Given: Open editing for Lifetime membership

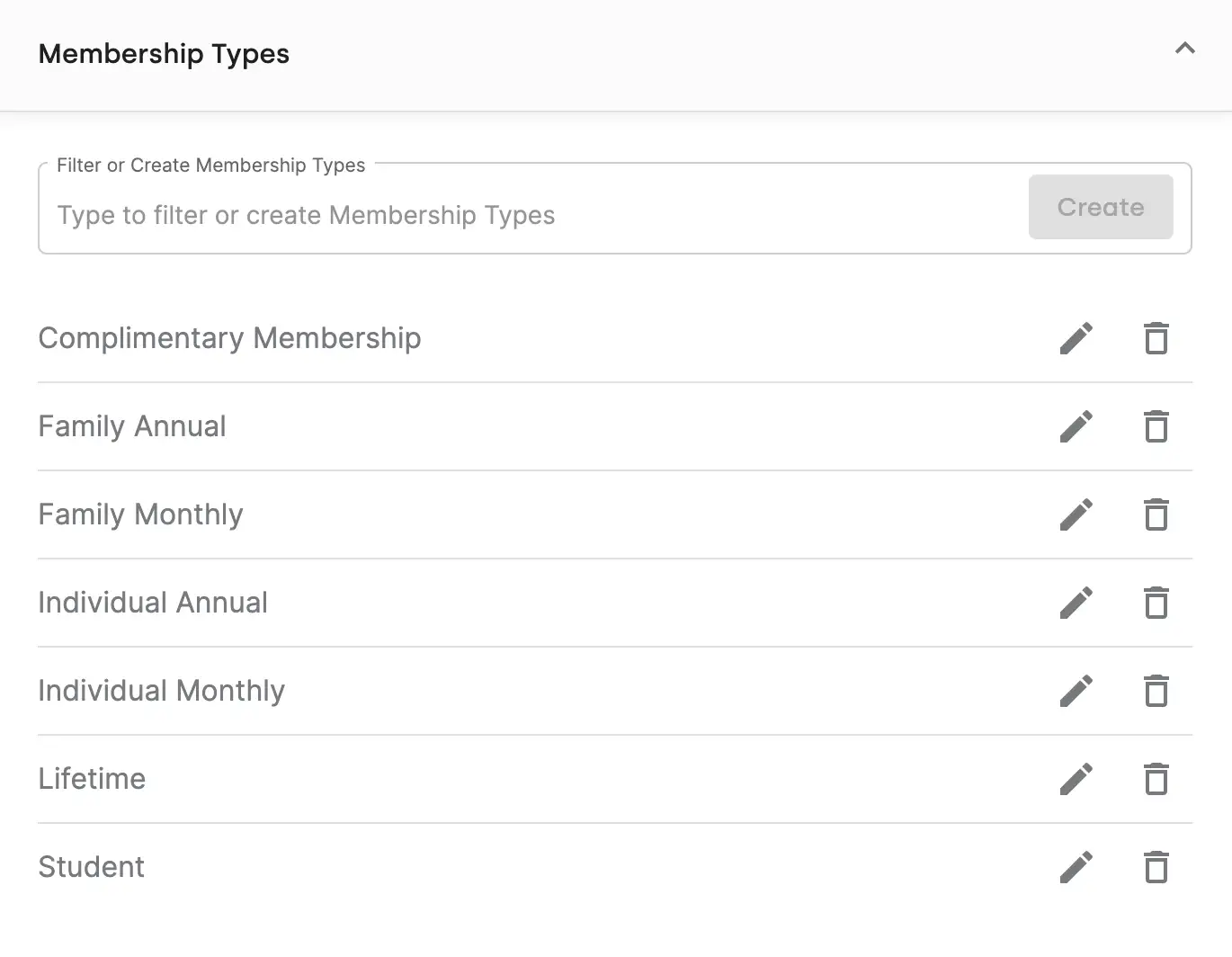Looking at the screenshot, I should (1076, 779).
